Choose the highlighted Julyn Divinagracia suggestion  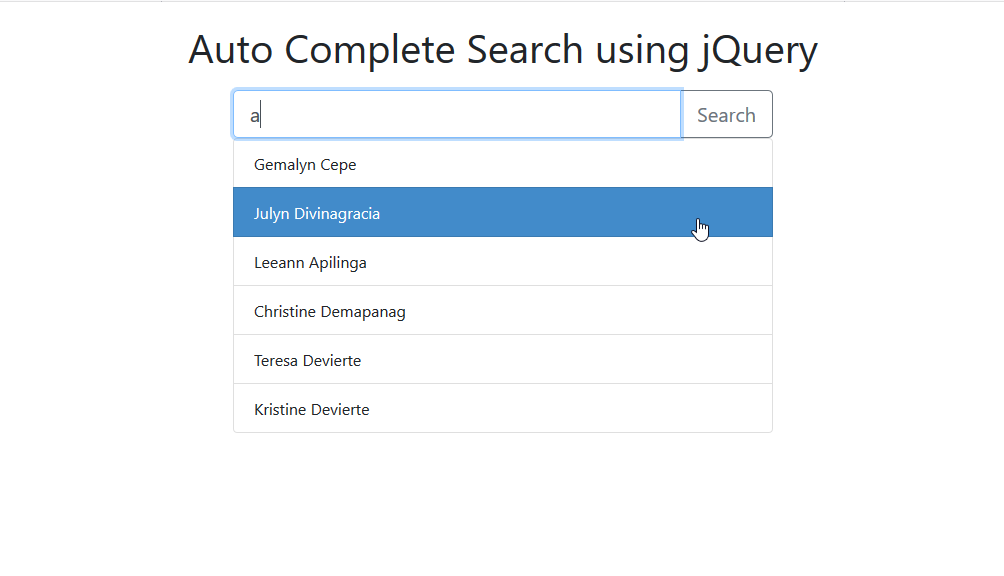pos(503,212)
